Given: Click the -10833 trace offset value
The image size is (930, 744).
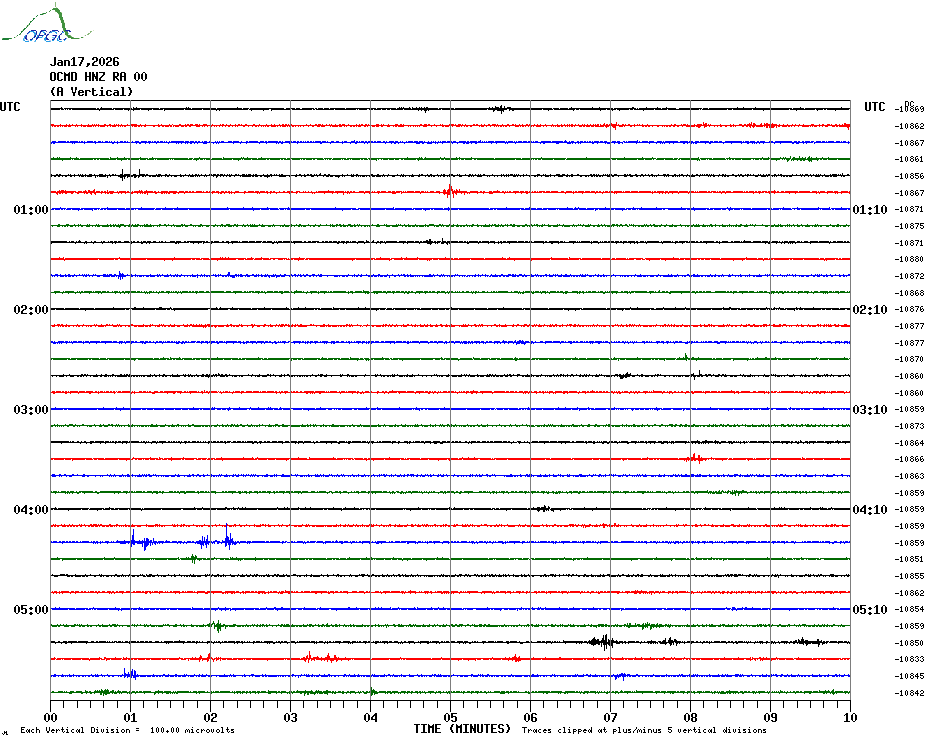Looking at the screenshot, I should pos(910,659).
